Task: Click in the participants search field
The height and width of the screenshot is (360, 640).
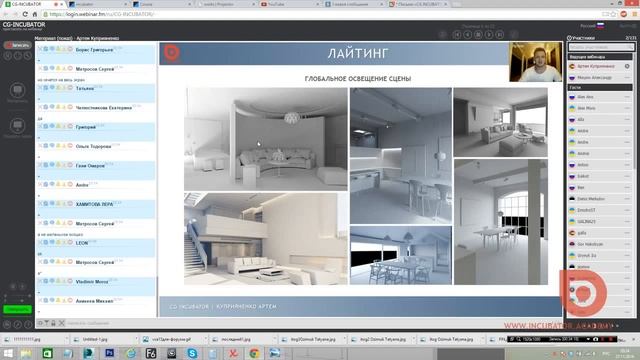Action: 600,47
